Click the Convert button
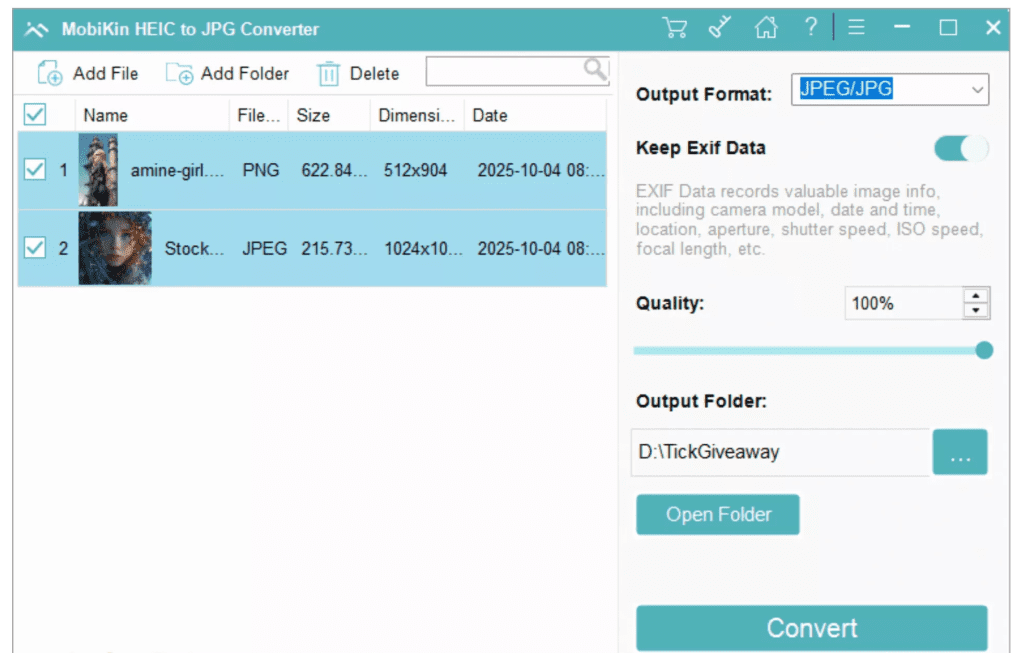 click(812, 628)
